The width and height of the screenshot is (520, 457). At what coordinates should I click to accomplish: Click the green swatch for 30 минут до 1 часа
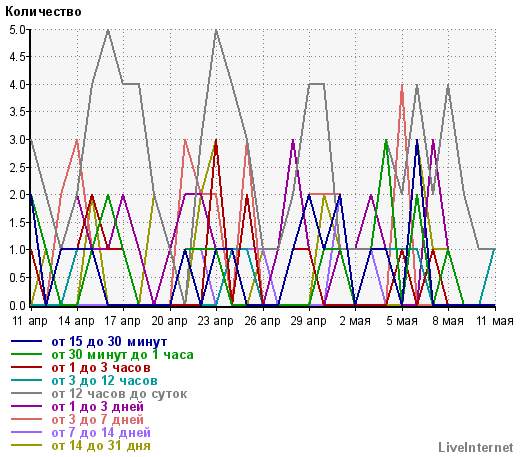click(27, 354)
